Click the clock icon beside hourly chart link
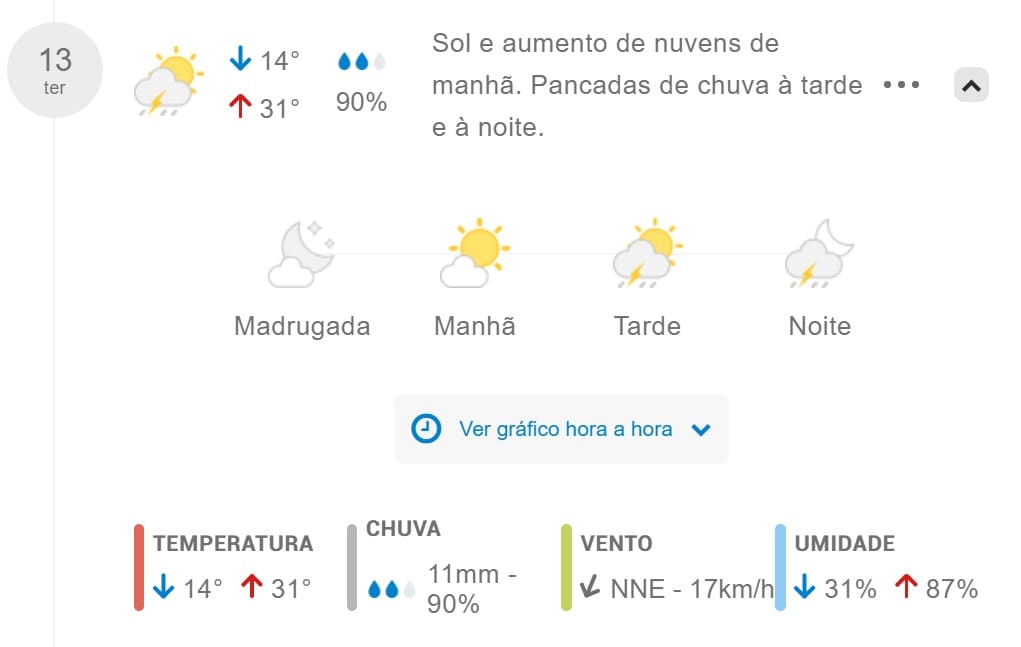This screenshot has height=647, width=1021. pos(426,429)
